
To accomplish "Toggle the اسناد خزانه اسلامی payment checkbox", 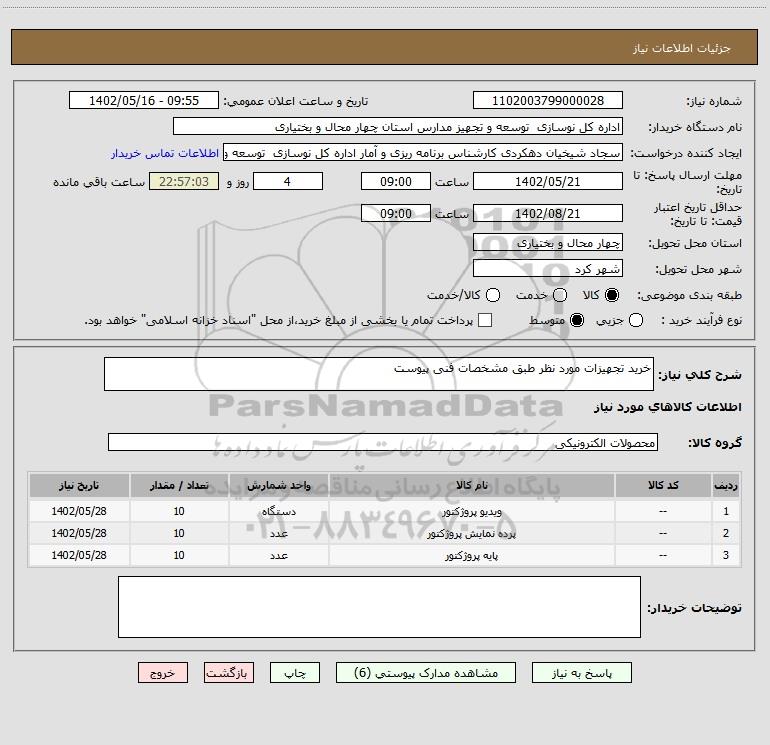I will pos(485,320).
